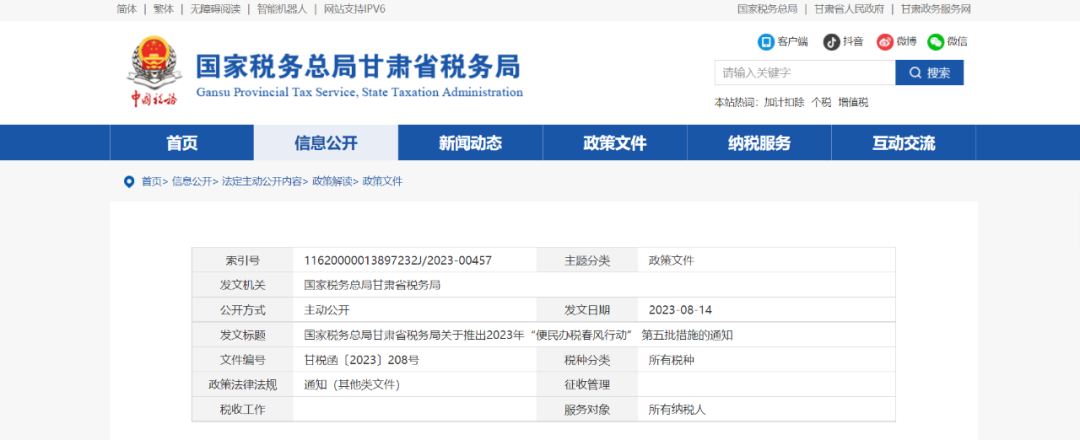Click the 所有纳税人 cell value

(678, 410)
